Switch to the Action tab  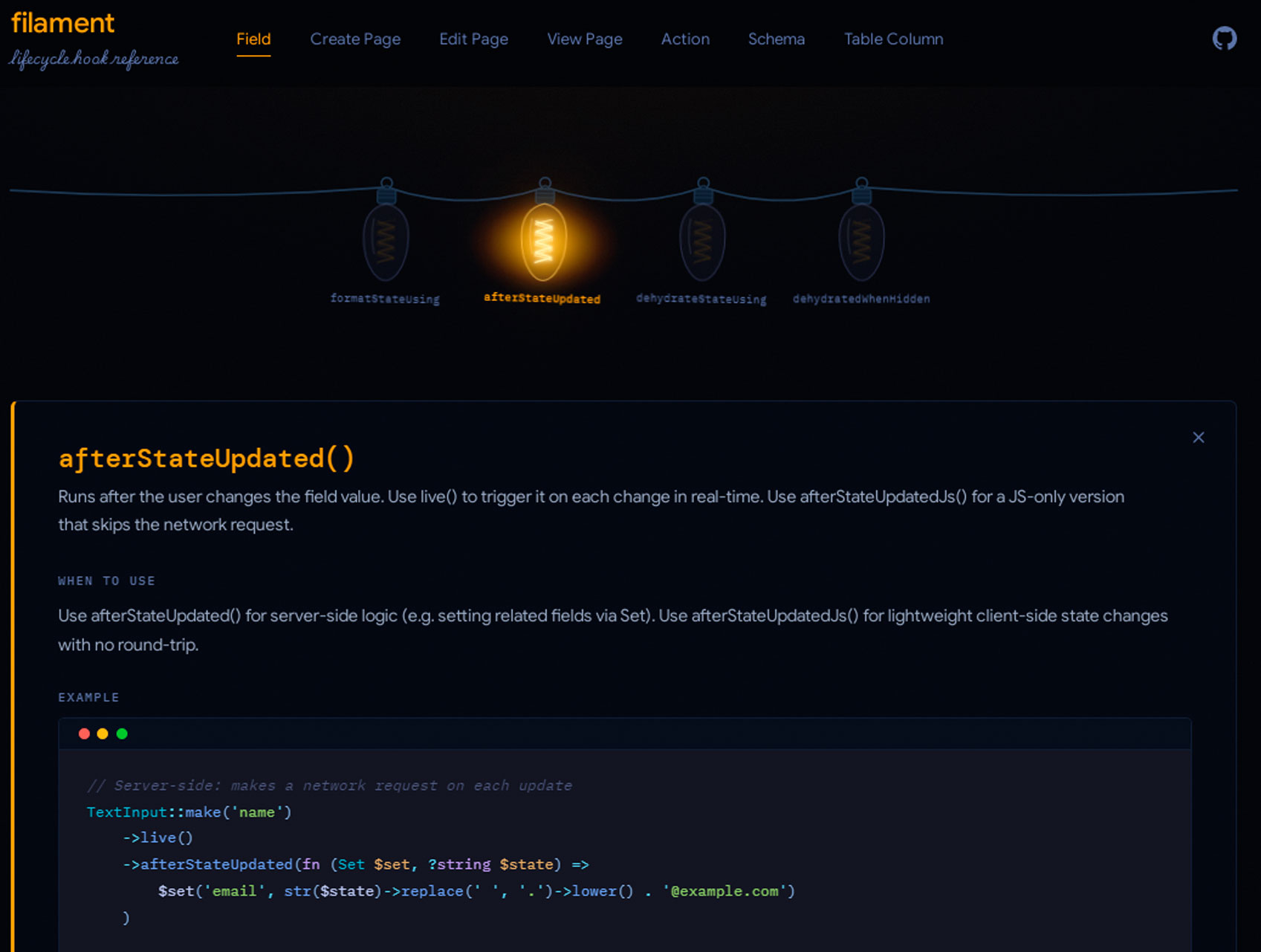click(685, 39)
